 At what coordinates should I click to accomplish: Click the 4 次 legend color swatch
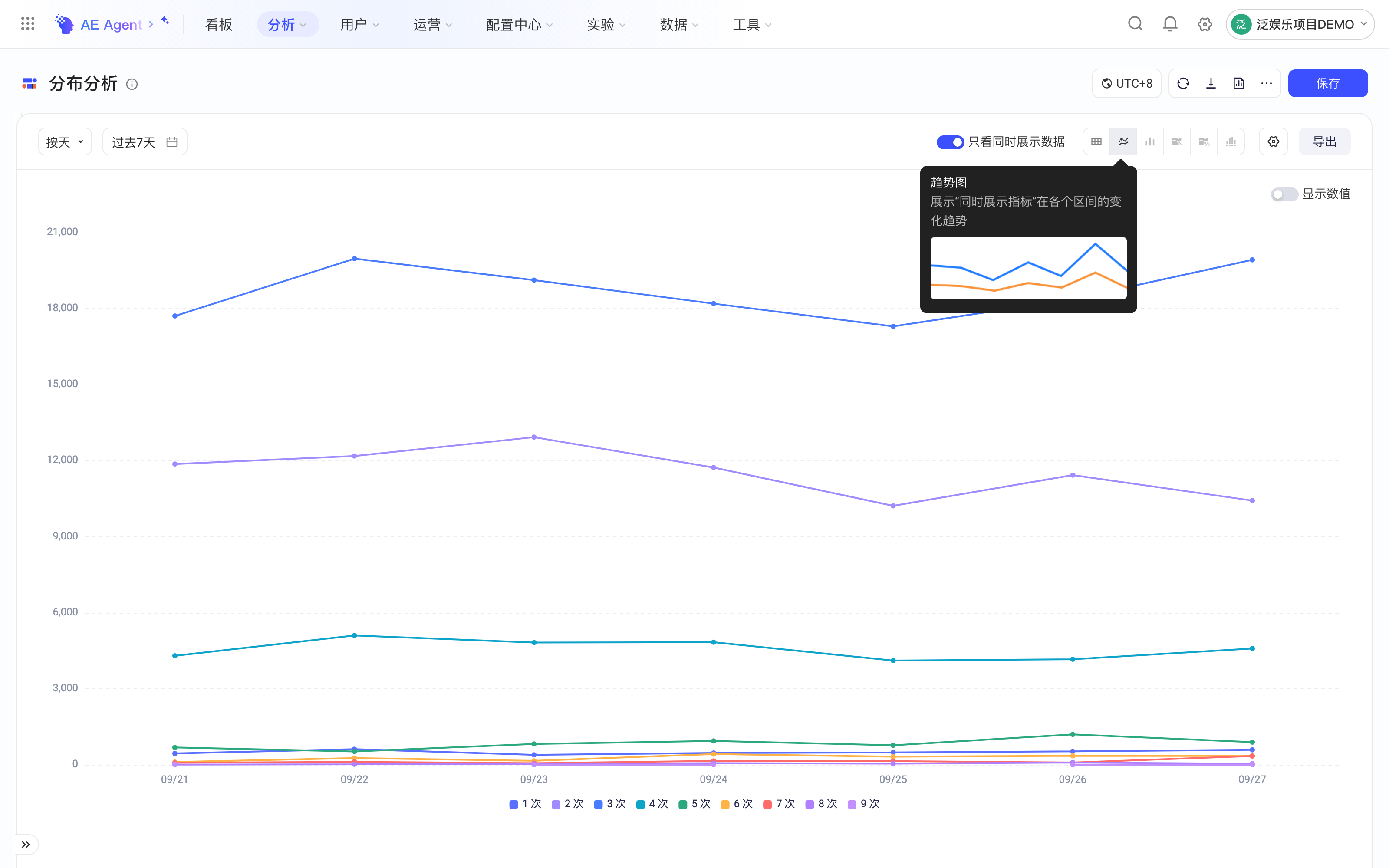pyautogui.click(x=641, y=804)
